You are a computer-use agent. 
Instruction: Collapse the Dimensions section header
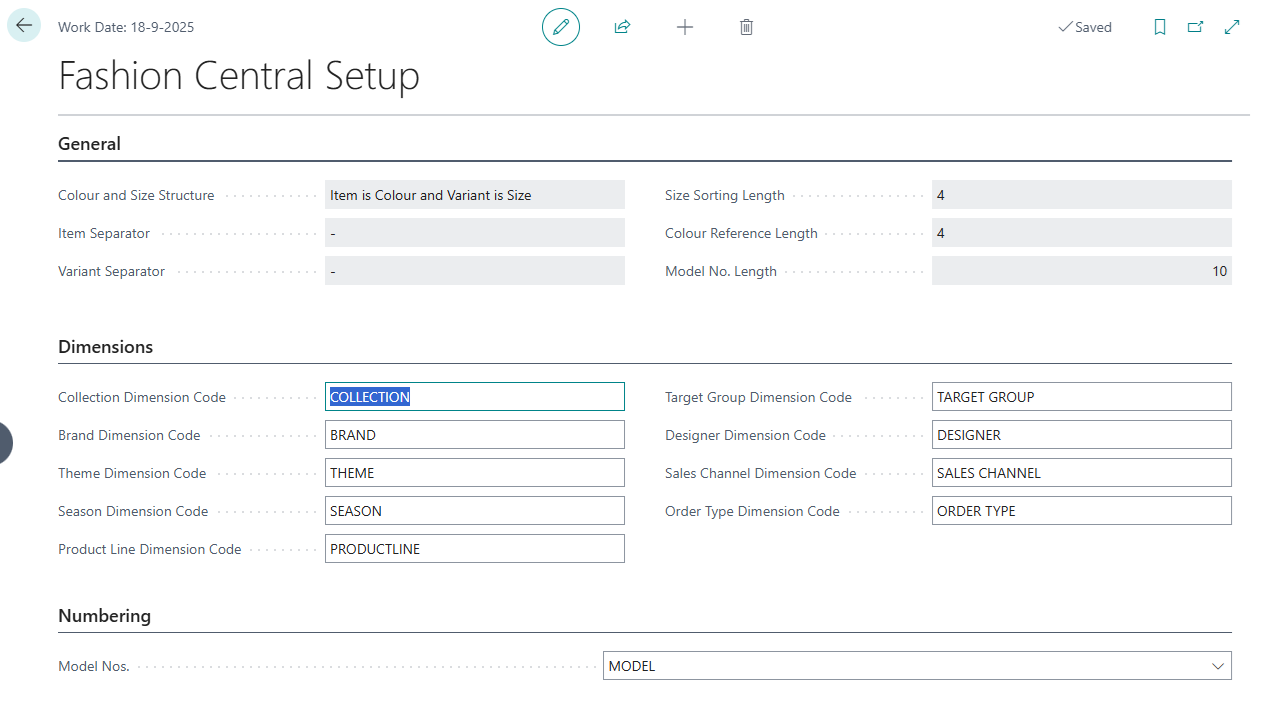(x=106, y=347)
